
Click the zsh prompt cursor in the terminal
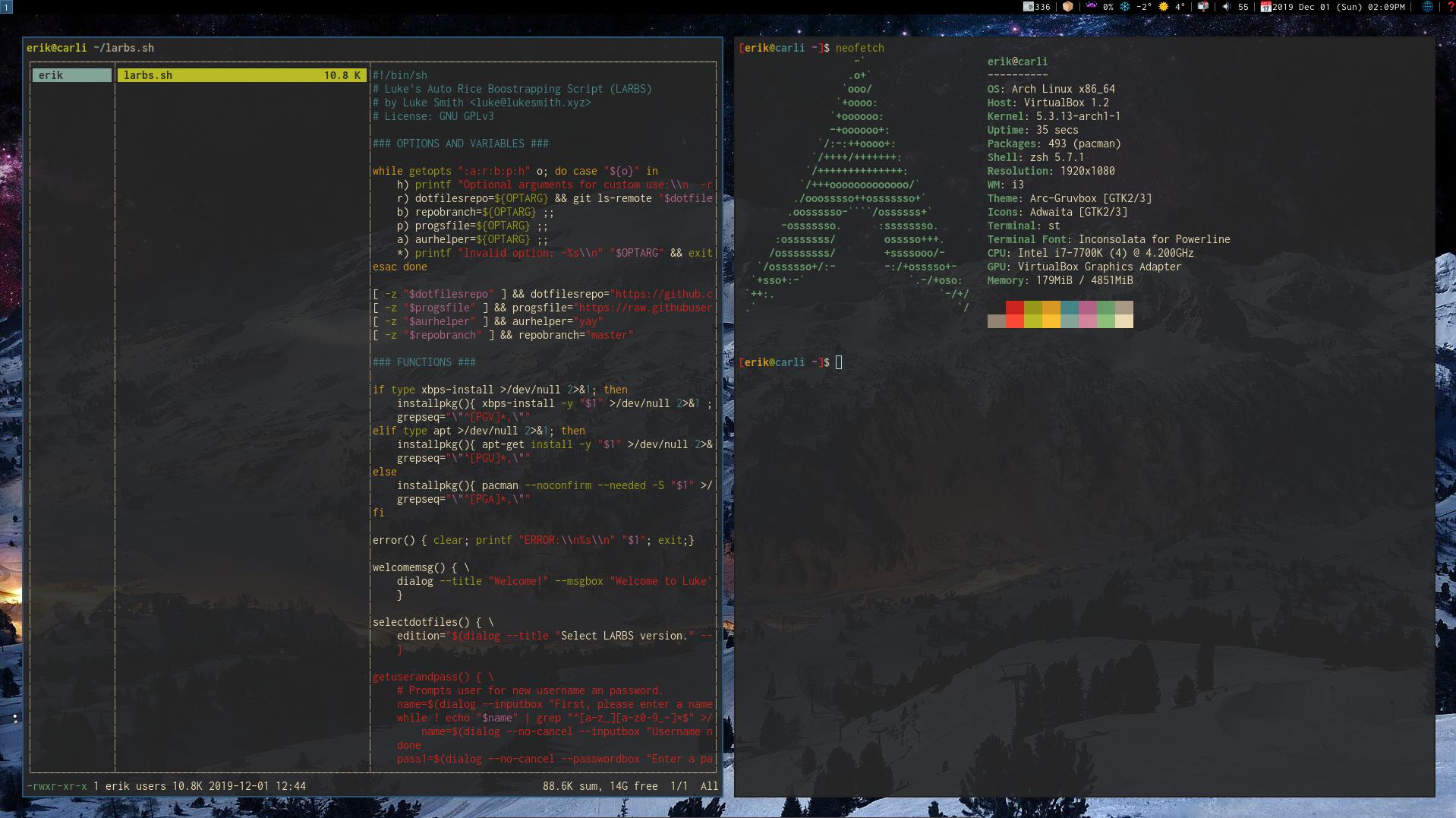[838, 362]
